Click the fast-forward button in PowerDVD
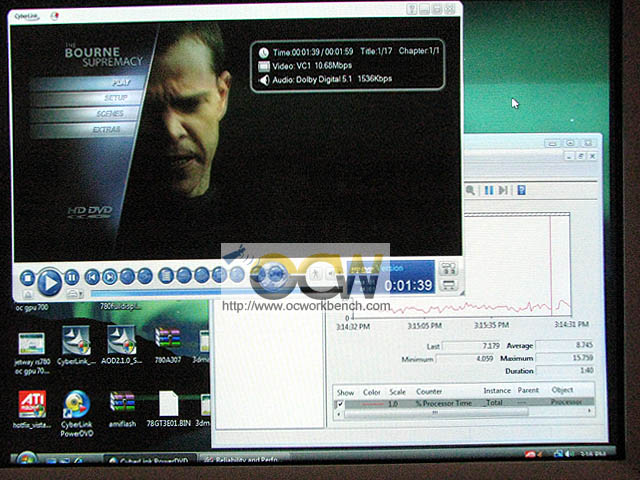Screen dimensions: 640x480 (x=144, y=276)
